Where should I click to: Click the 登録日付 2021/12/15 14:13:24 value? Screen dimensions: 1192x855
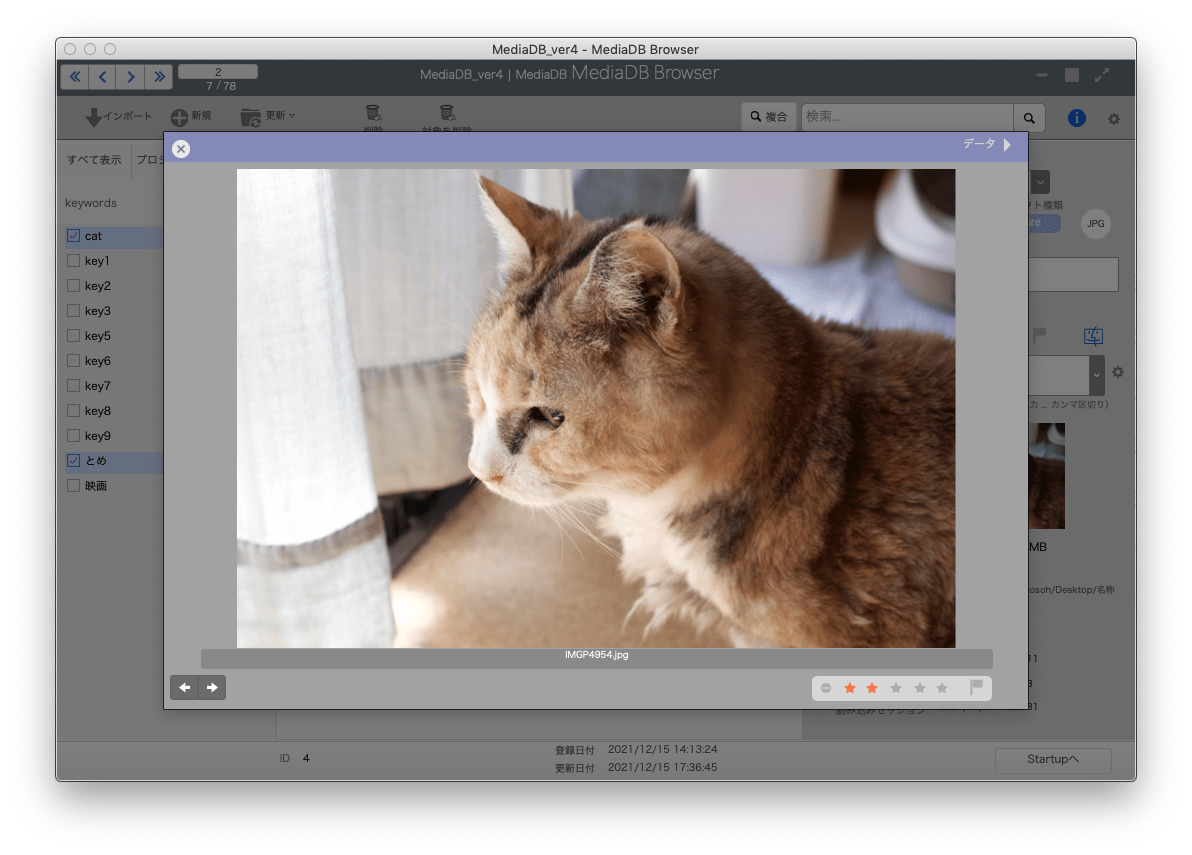pyautogui.click(x=663, y=749)
